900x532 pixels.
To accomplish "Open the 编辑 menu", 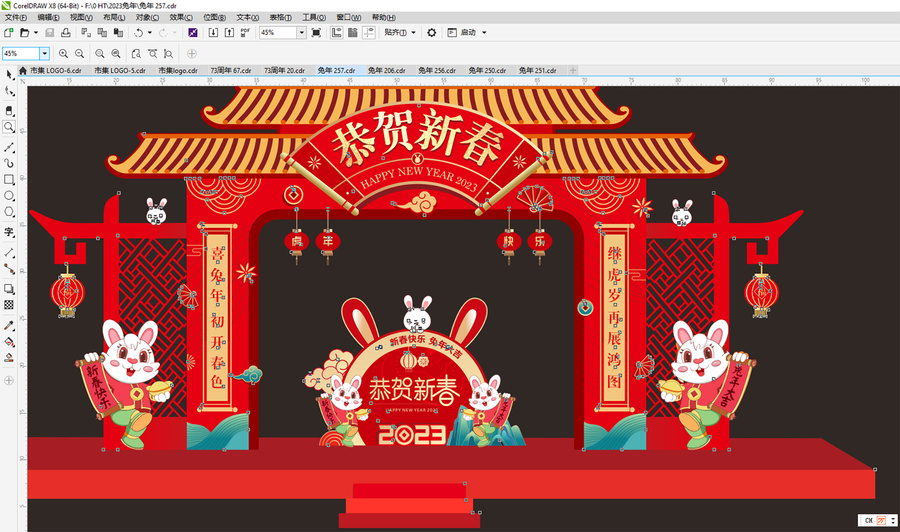I will tap(48, 17).
